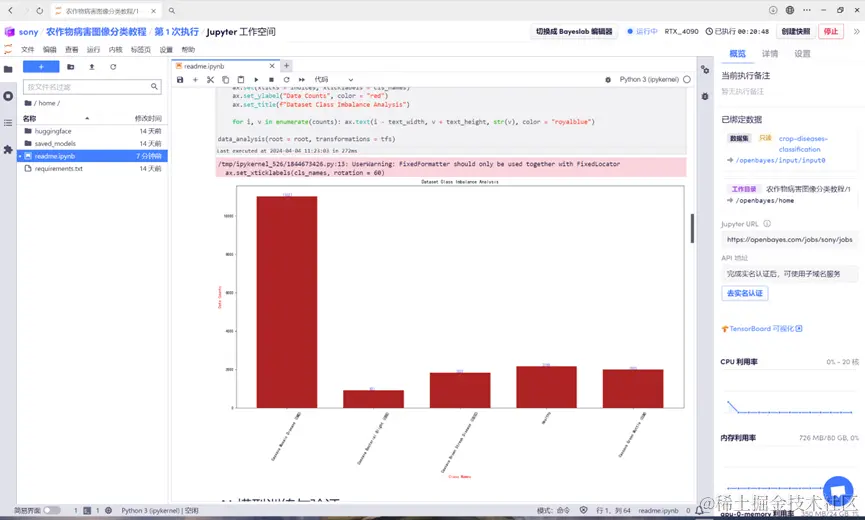The width and height of the screenshot is (865, 520).
Task: Save the notebook with the floppy disk icon
Action: [x=180, y=80]
